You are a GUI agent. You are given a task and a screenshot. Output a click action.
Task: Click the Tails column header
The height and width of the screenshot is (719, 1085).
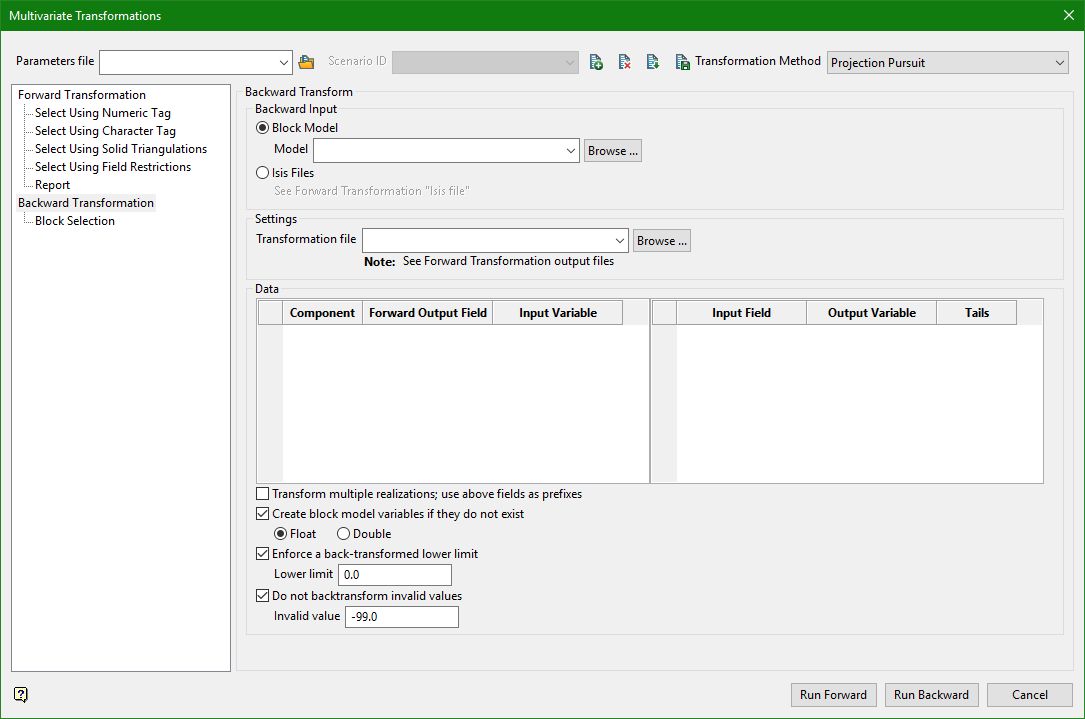coord(976,313)
